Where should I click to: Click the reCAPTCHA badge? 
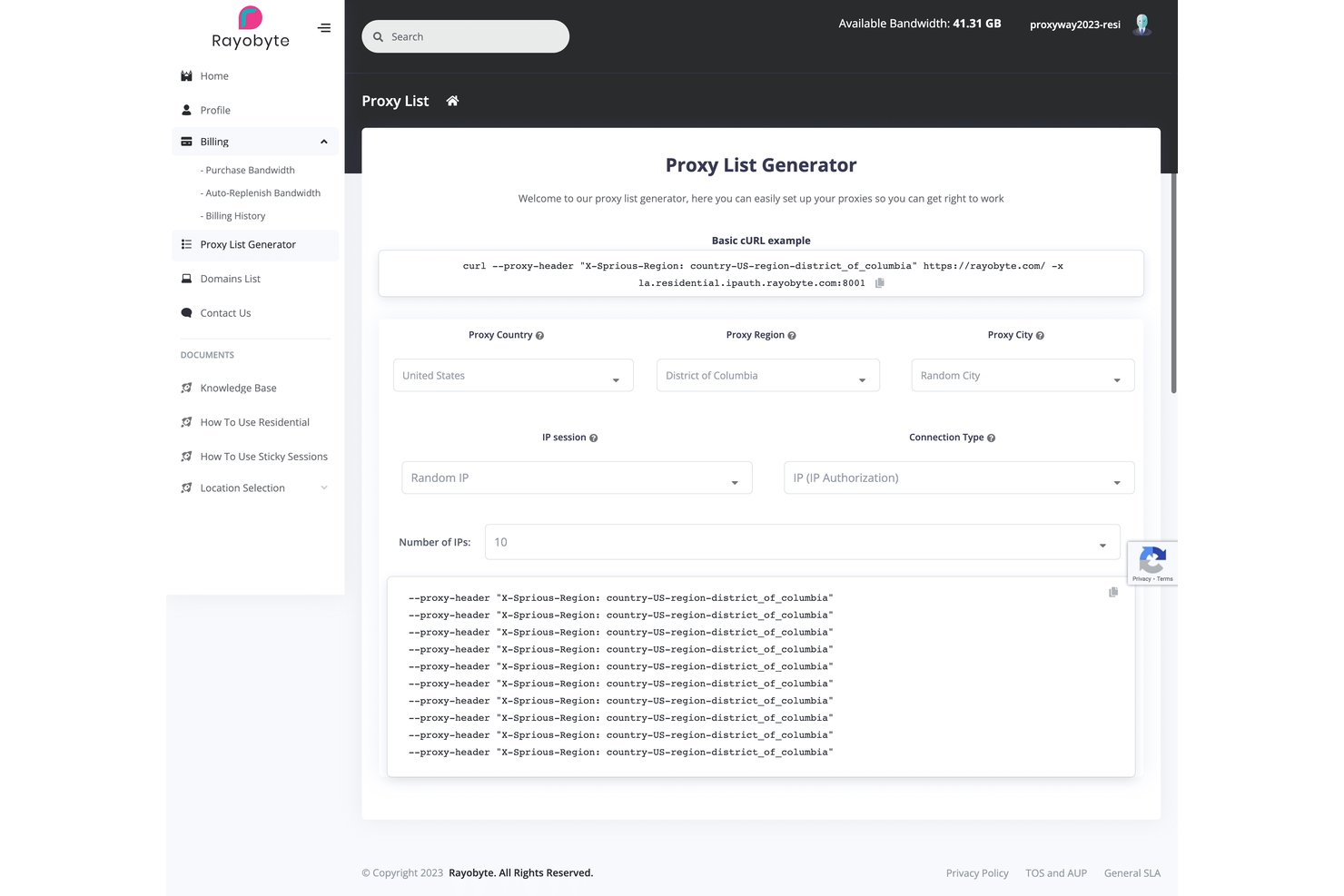pyautogui.click(x=1152, y=563)
